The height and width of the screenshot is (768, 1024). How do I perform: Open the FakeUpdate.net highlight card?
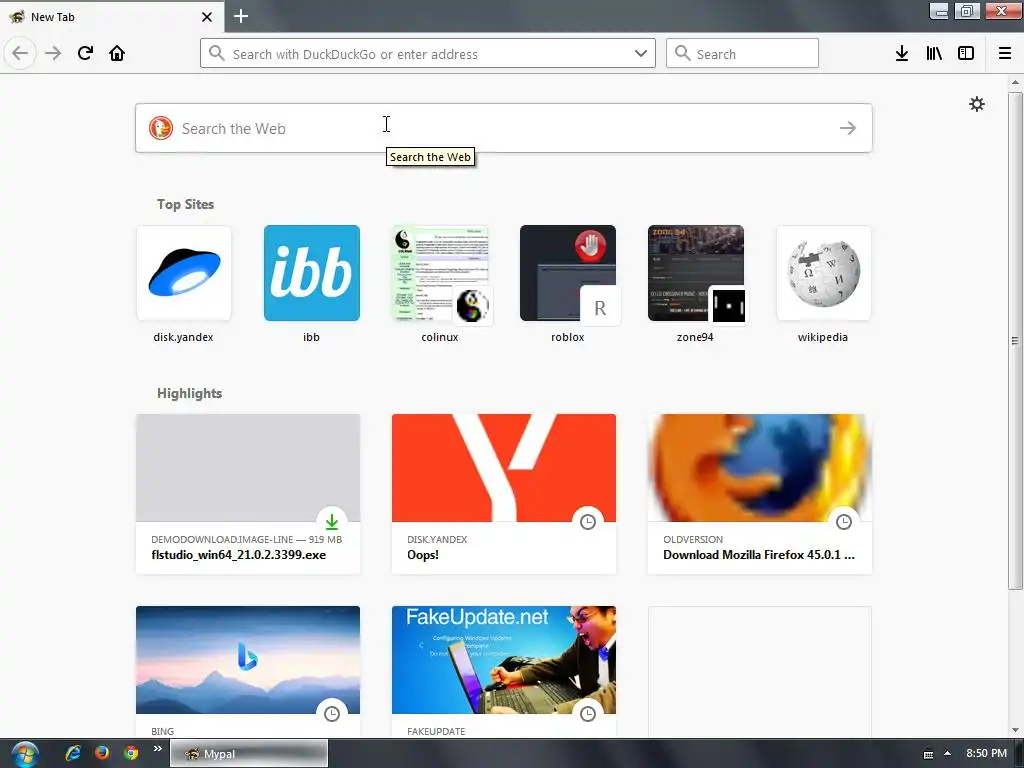(x=504, y=672)
